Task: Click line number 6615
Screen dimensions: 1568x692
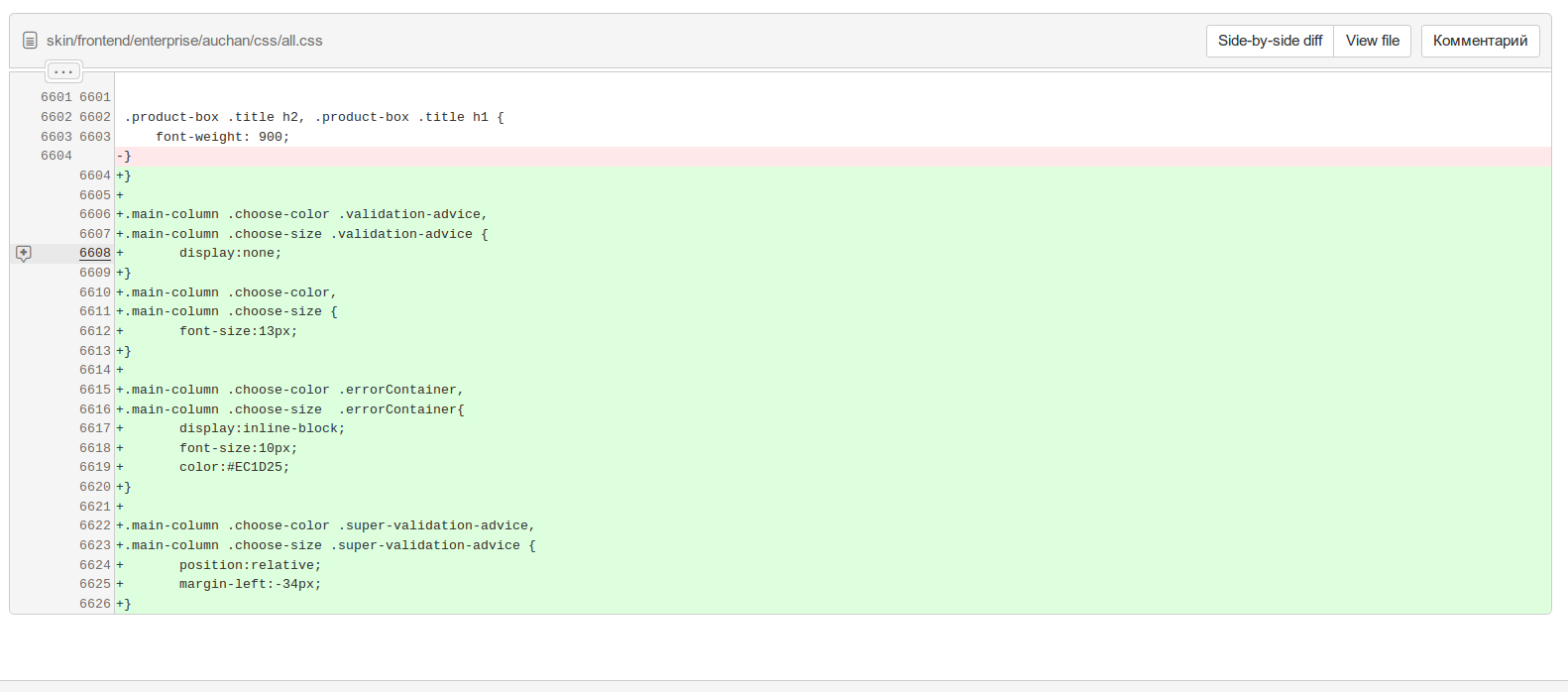Action: click(x=95, y=390)
